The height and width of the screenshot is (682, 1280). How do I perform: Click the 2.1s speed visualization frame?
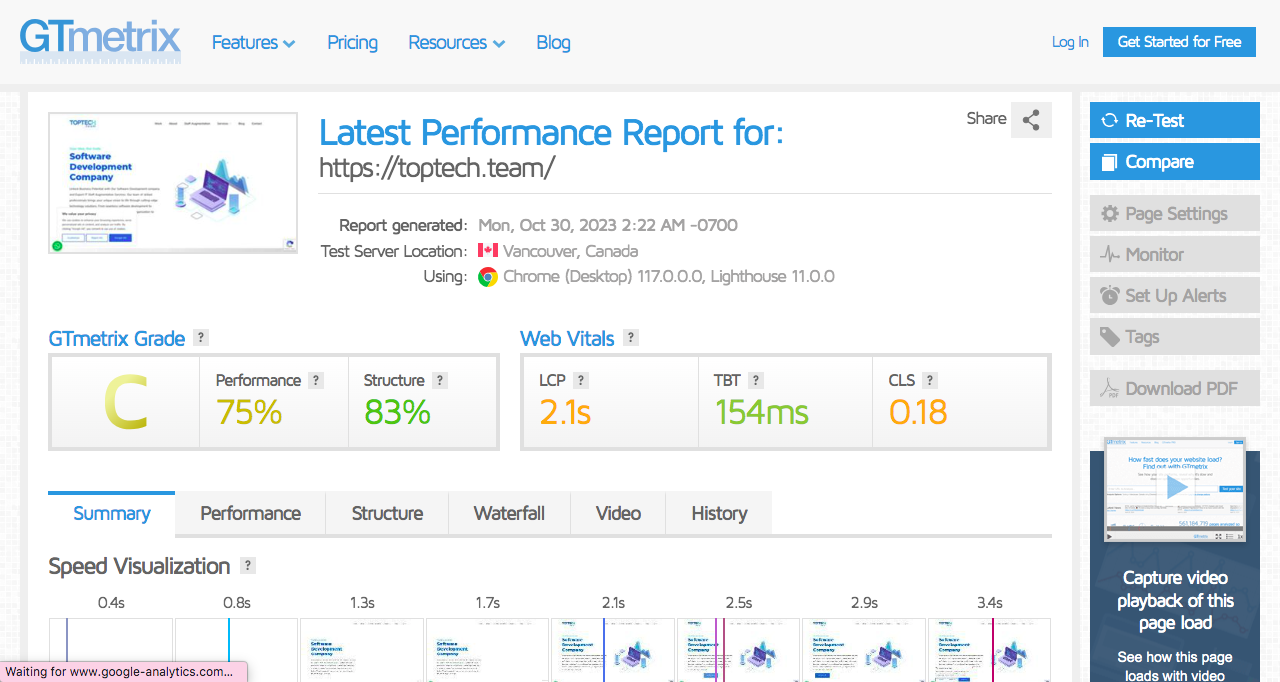pos(613,650)
